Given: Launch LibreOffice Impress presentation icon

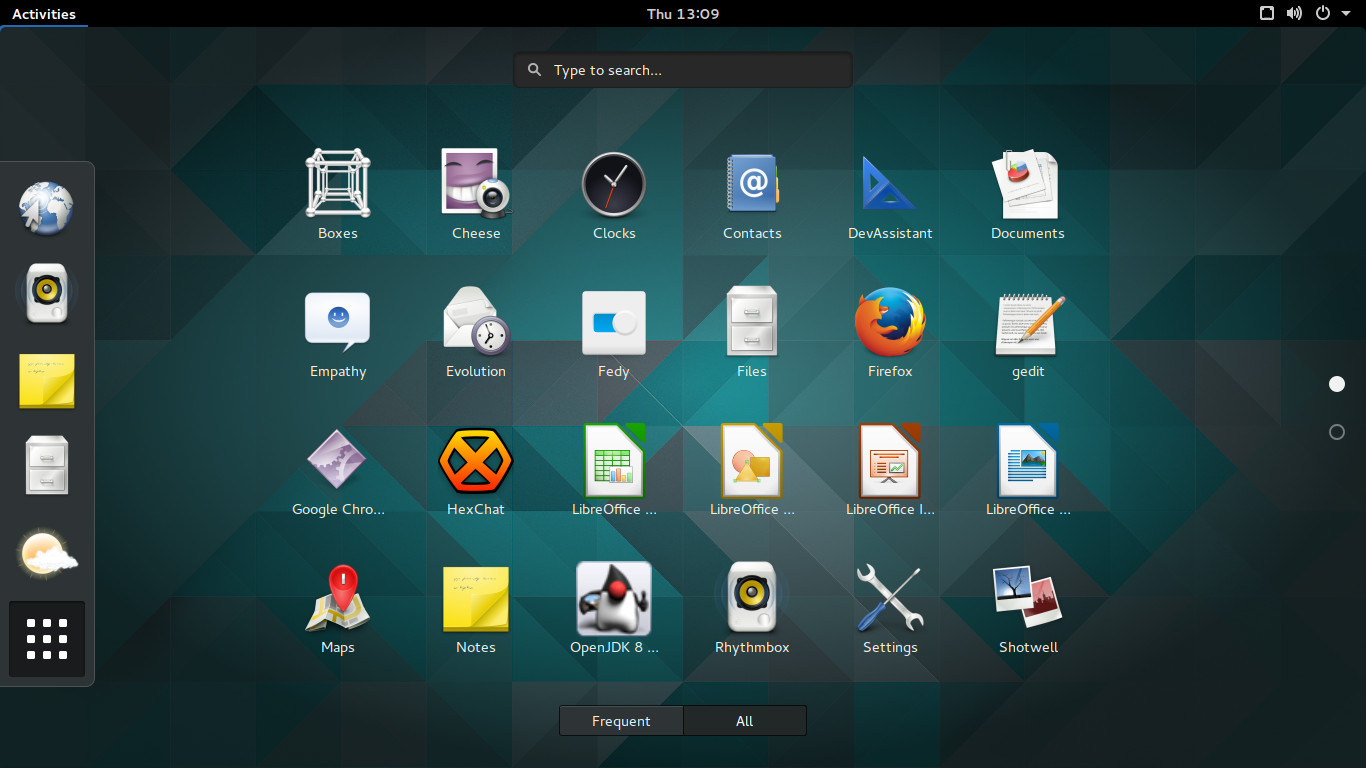Looking at the screenshot, I should click(x=890, y=460).
